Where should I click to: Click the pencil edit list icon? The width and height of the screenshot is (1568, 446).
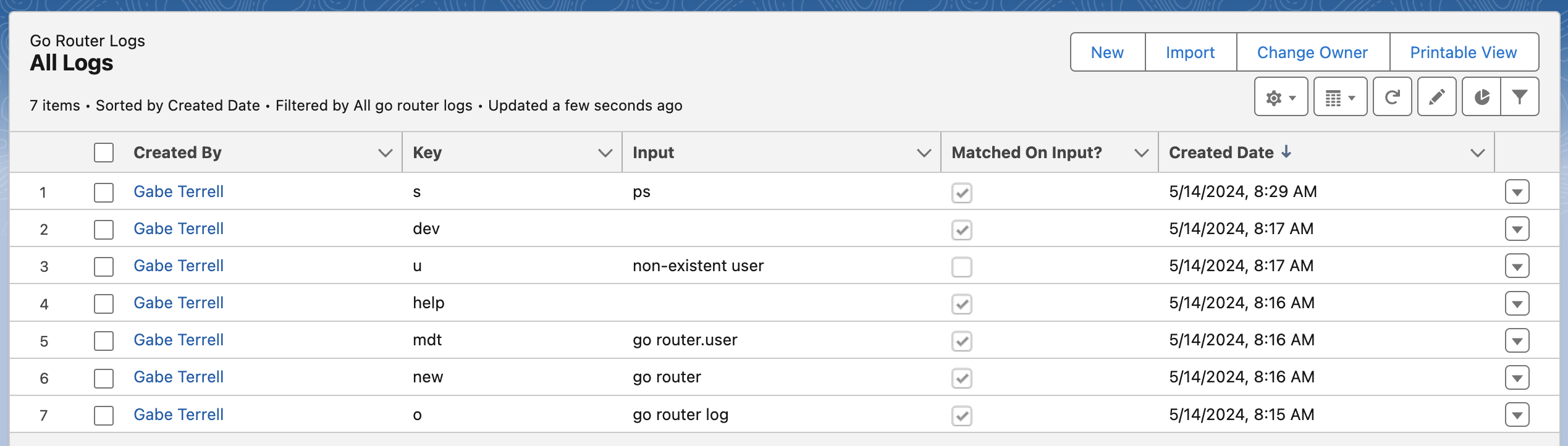click(x=1436, y=98)
